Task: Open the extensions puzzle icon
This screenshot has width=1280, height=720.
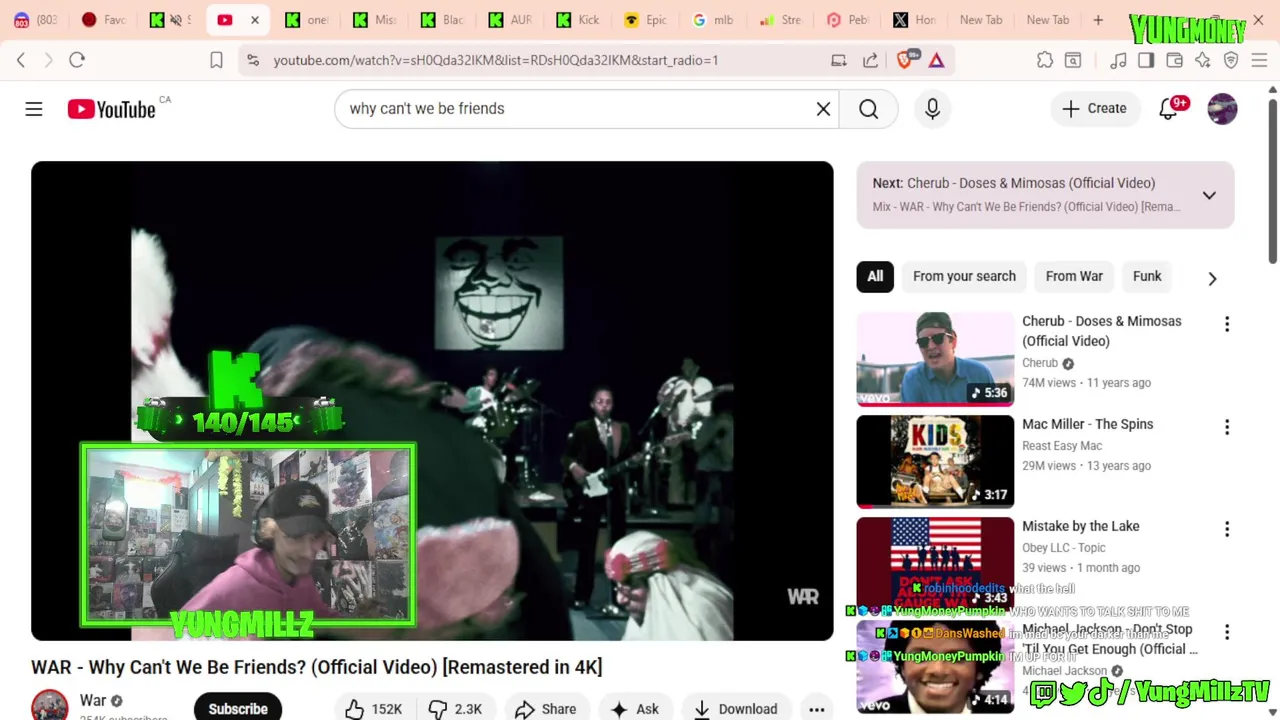Action: [x=1045, y=60]
